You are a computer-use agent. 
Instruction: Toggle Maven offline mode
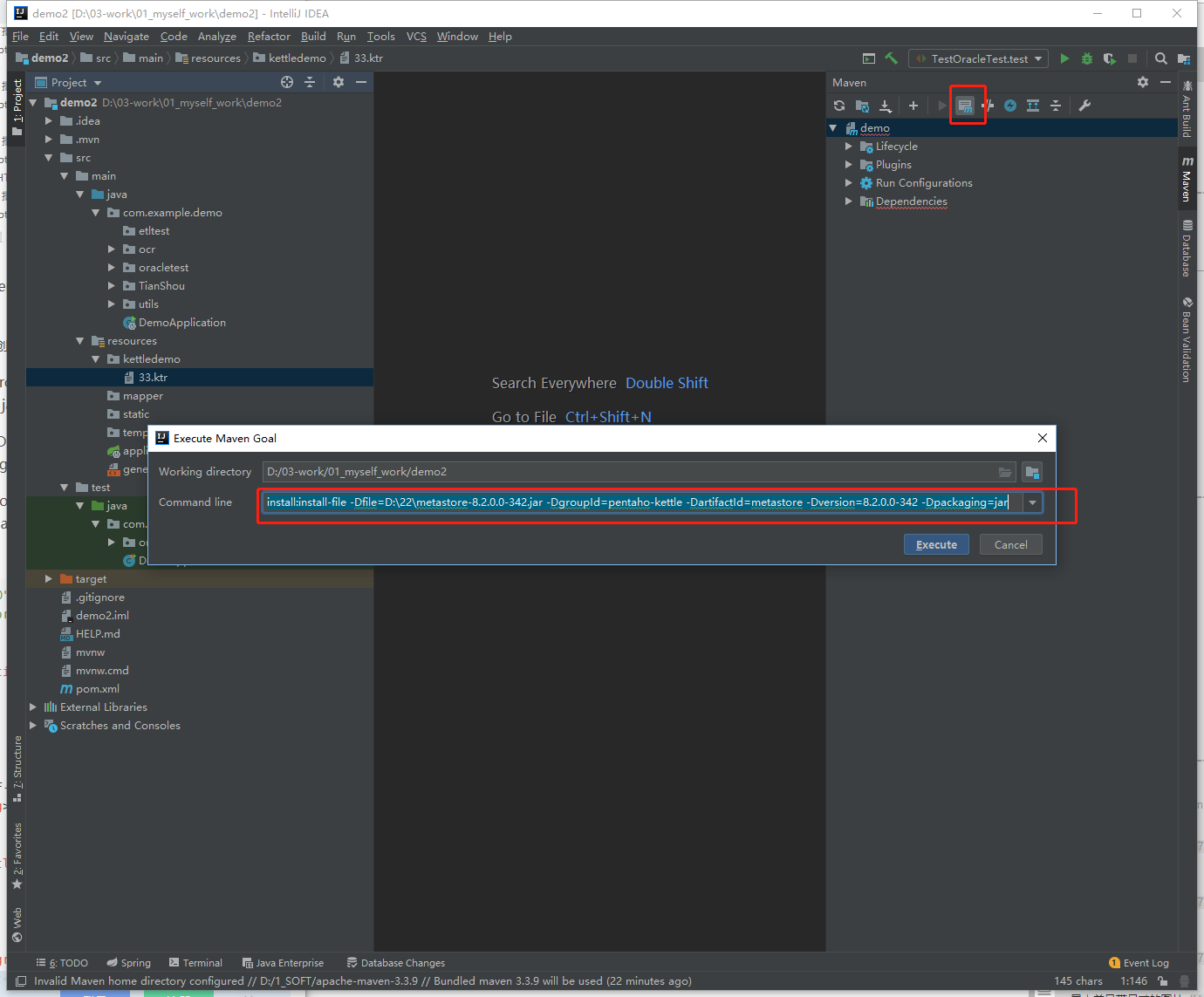988,106
